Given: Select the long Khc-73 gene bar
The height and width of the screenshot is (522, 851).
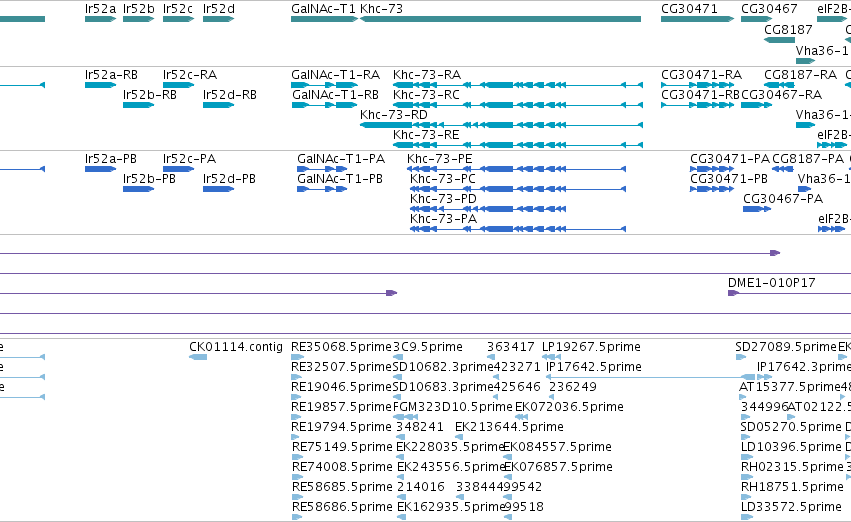Looking at the screenshot, I should 500,19.
